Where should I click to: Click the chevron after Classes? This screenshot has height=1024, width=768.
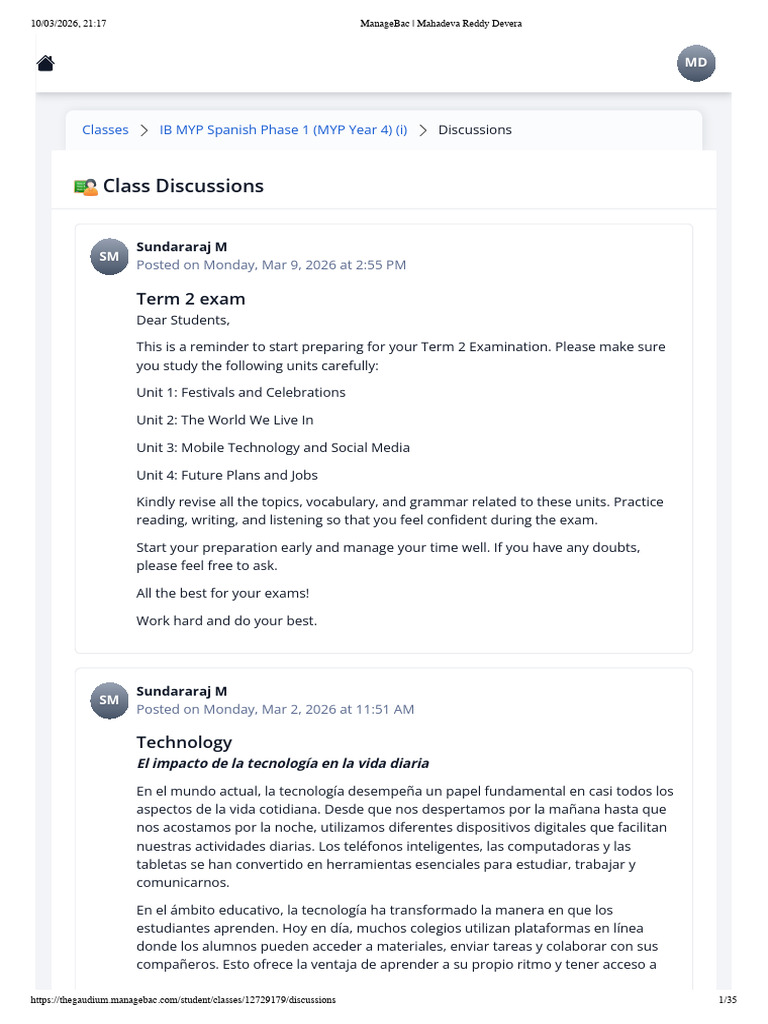[x=144, y=131]
